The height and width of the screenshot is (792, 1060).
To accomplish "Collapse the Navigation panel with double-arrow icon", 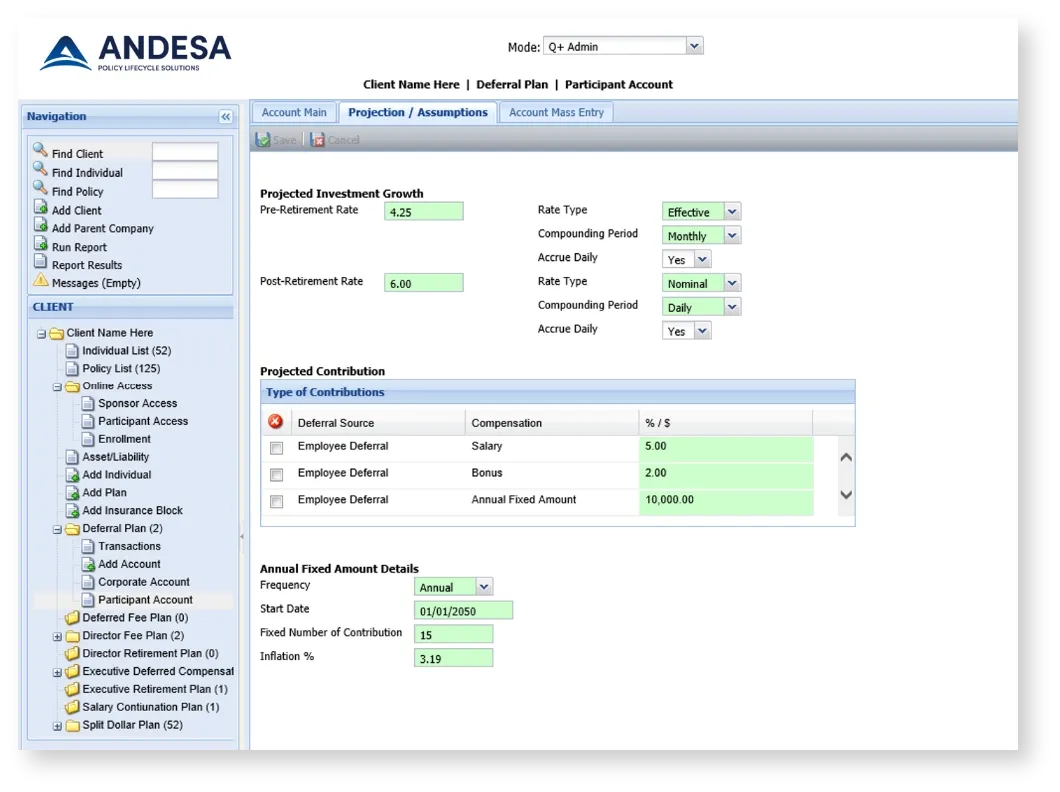I will [226, 117].
